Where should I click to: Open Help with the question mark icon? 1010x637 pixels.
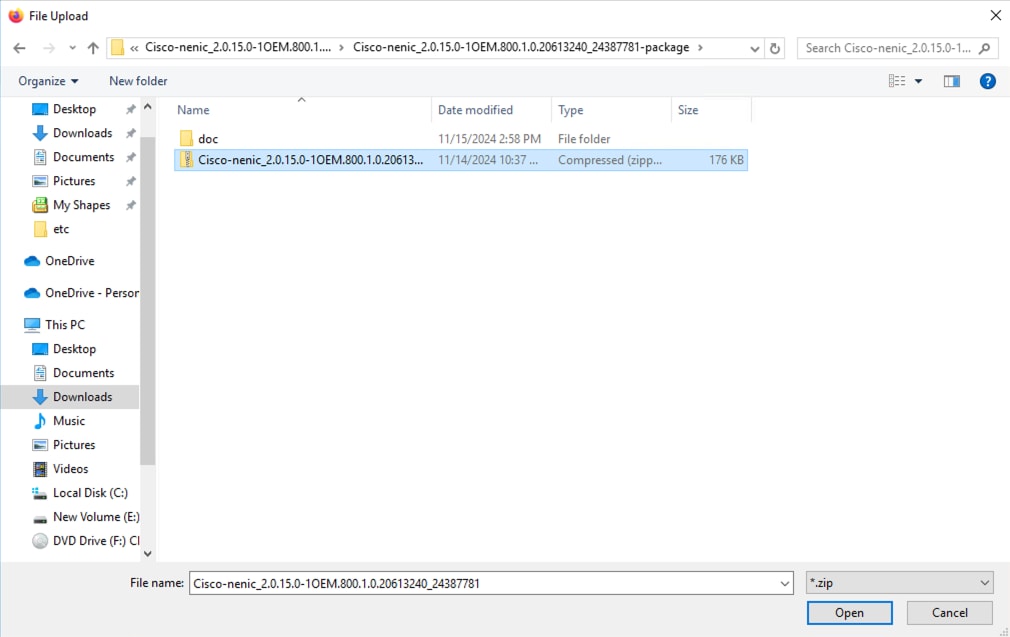point(987,81)
